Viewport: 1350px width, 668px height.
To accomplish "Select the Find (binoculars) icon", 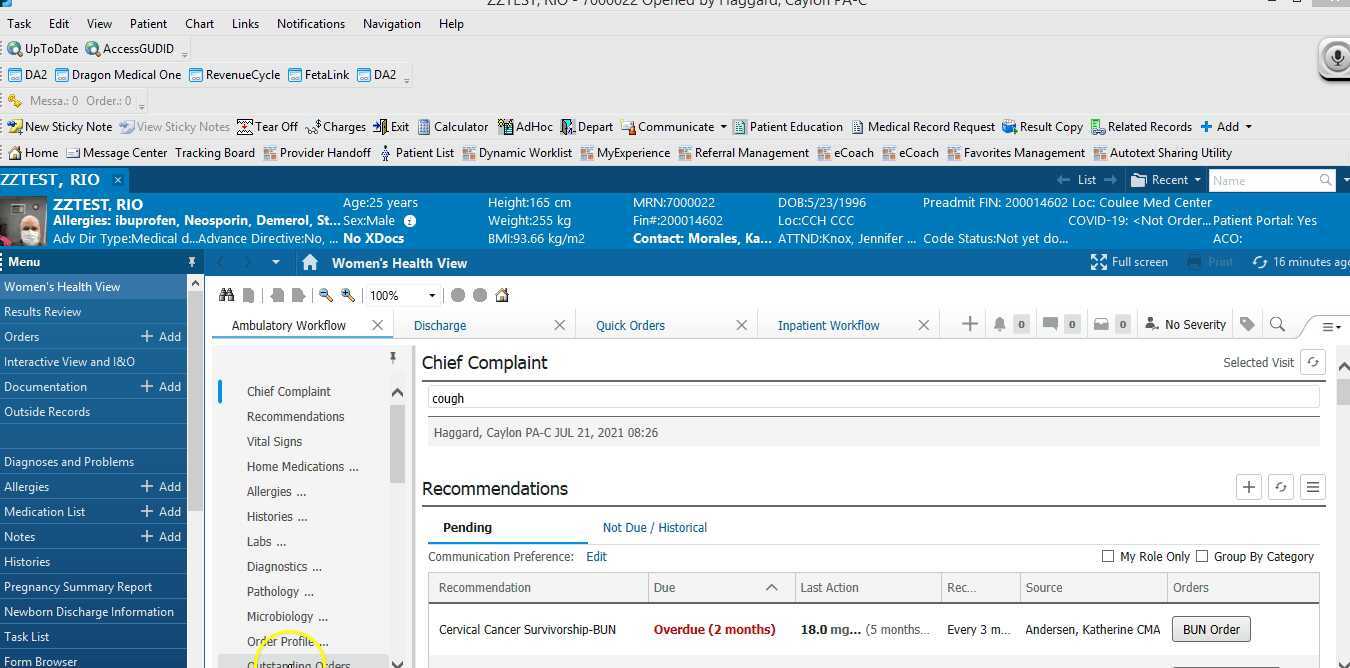I will pyautogui.click(x=227, y=294).
